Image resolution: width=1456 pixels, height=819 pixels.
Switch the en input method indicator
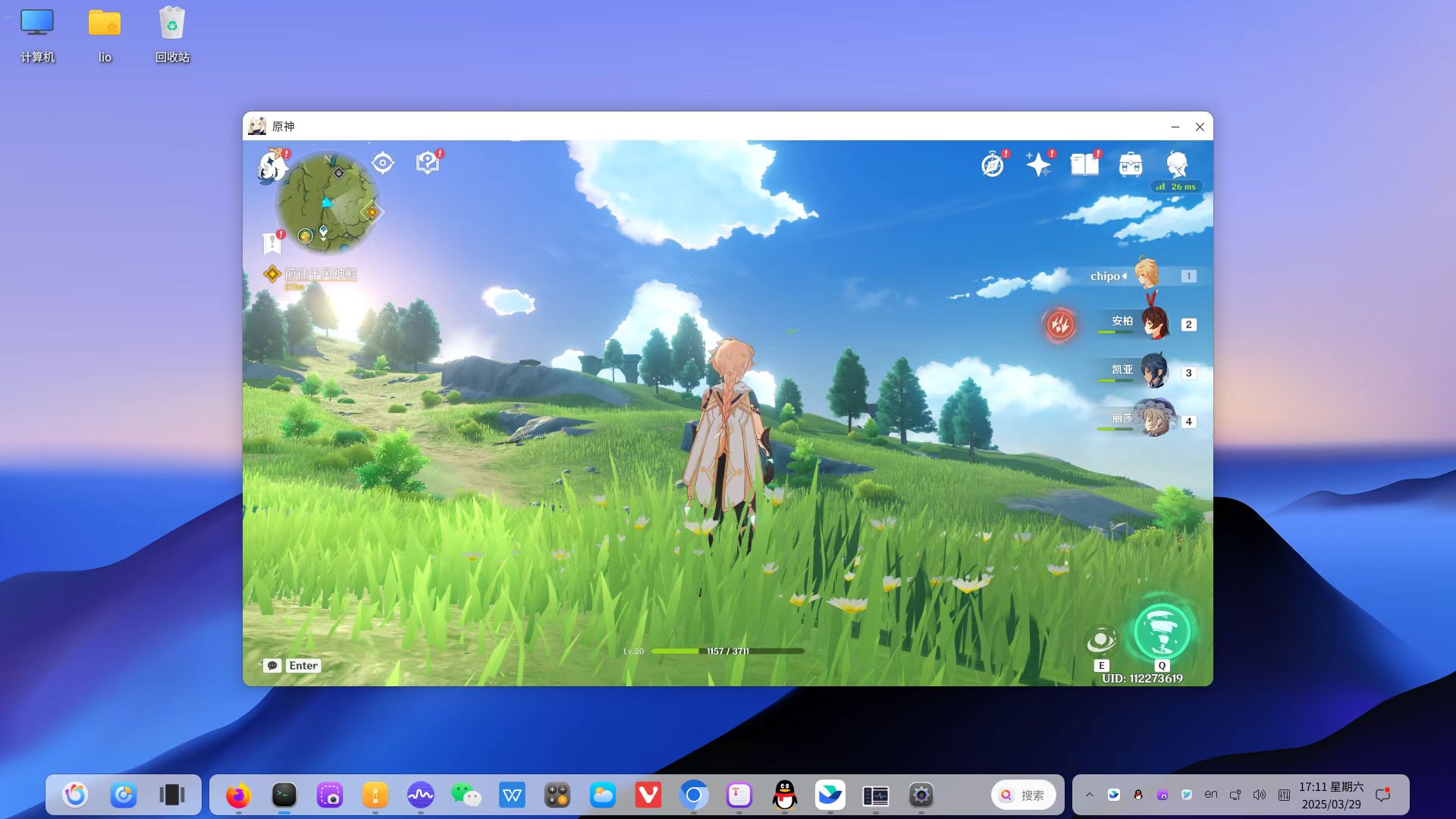[1211, 794]
